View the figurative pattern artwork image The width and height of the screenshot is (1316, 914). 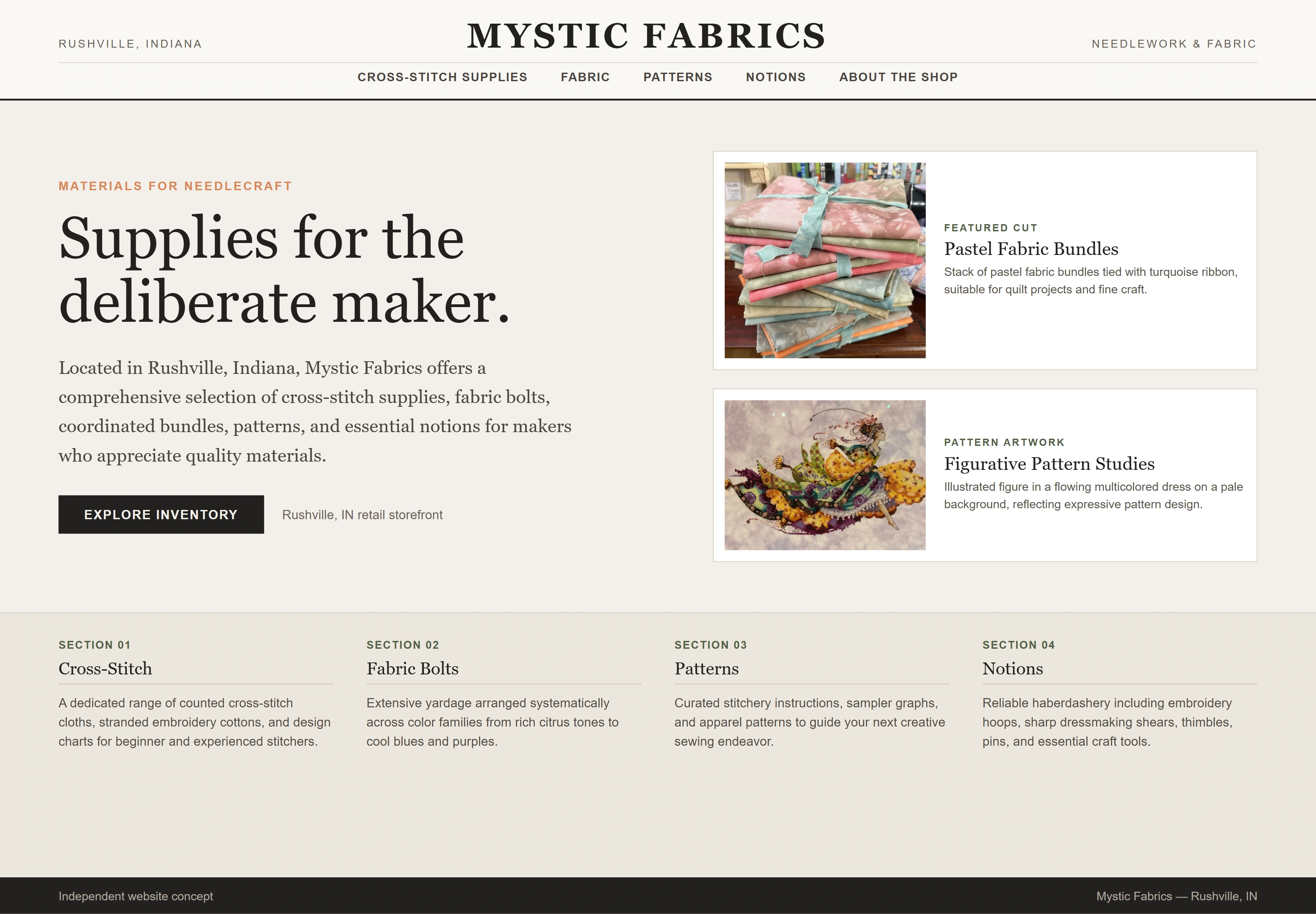click(825, 475)
